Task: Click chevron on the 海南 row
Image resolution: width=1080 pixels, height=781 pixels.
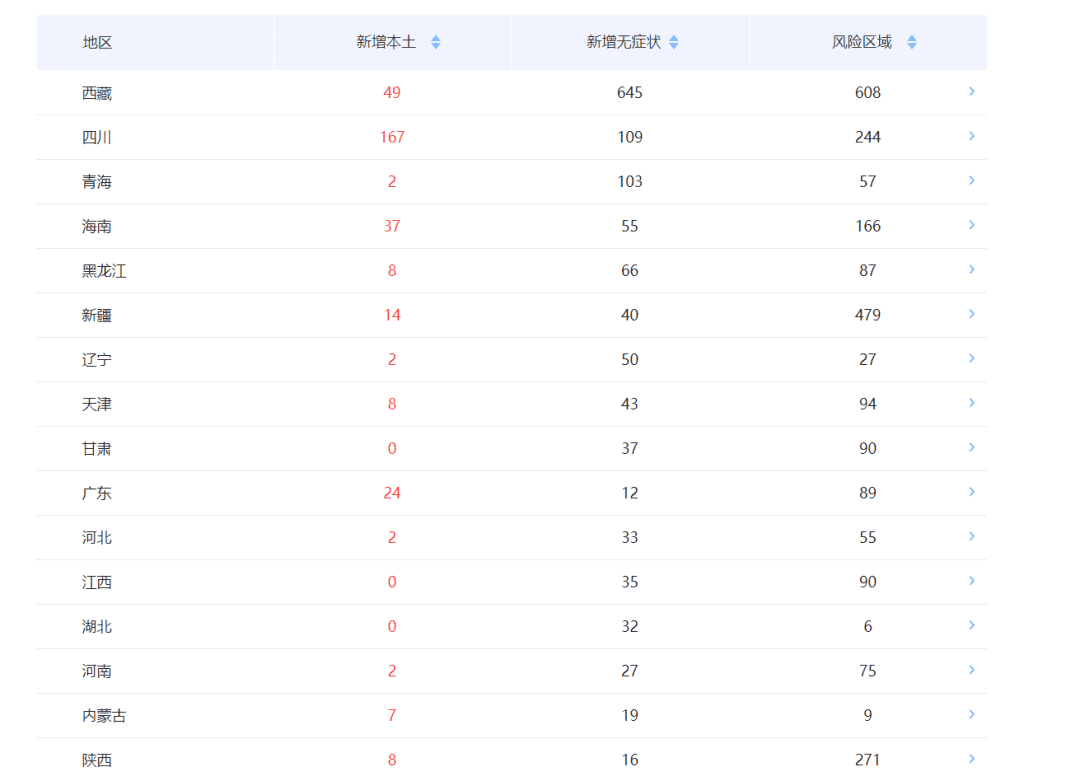Action: [x=971, y=225]
